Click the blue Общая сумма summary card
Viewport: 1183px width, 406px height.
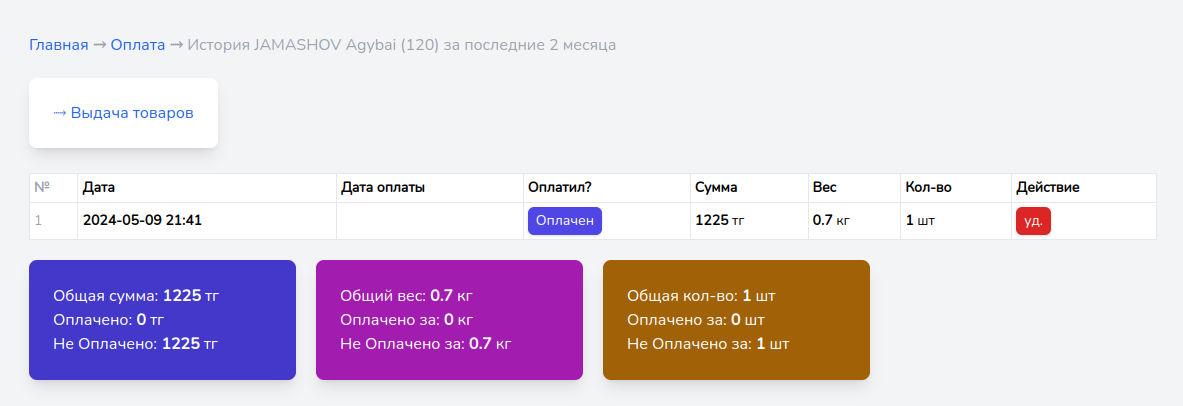pyautogui.click(x=162, y=320)
